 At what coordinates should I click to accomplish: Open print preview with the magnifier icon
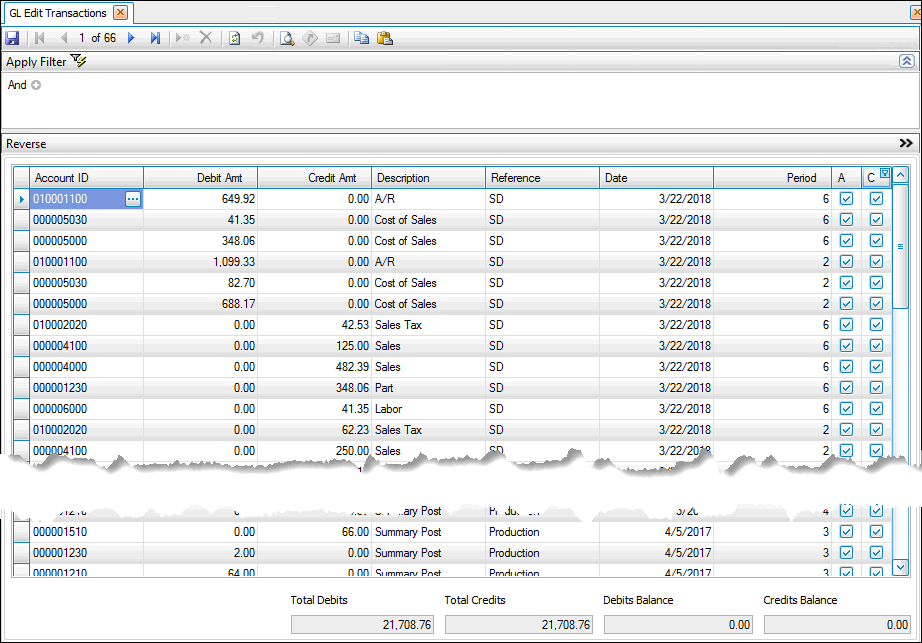coord(286,38)
